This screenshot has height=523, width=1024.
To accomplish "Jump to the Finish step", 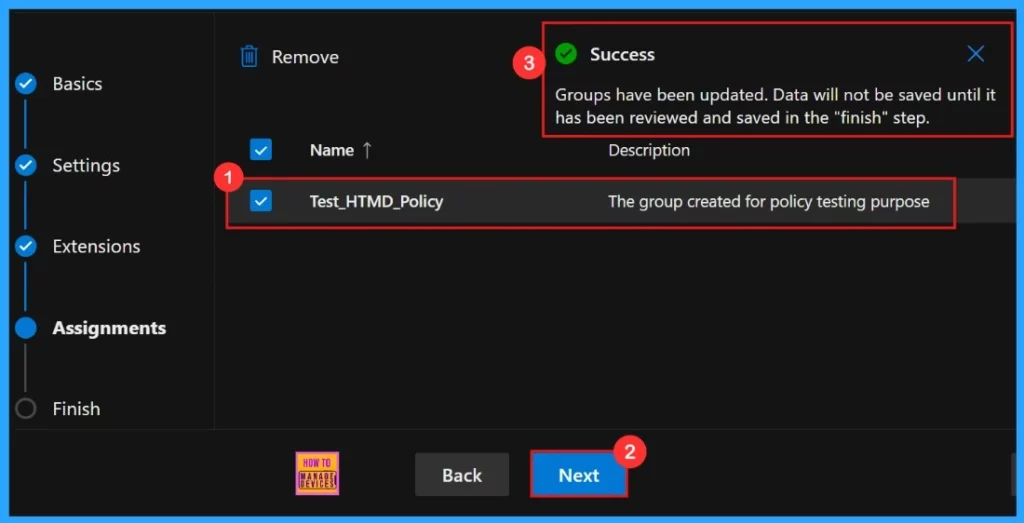I will pyautogui.click(x=76, y=409).
